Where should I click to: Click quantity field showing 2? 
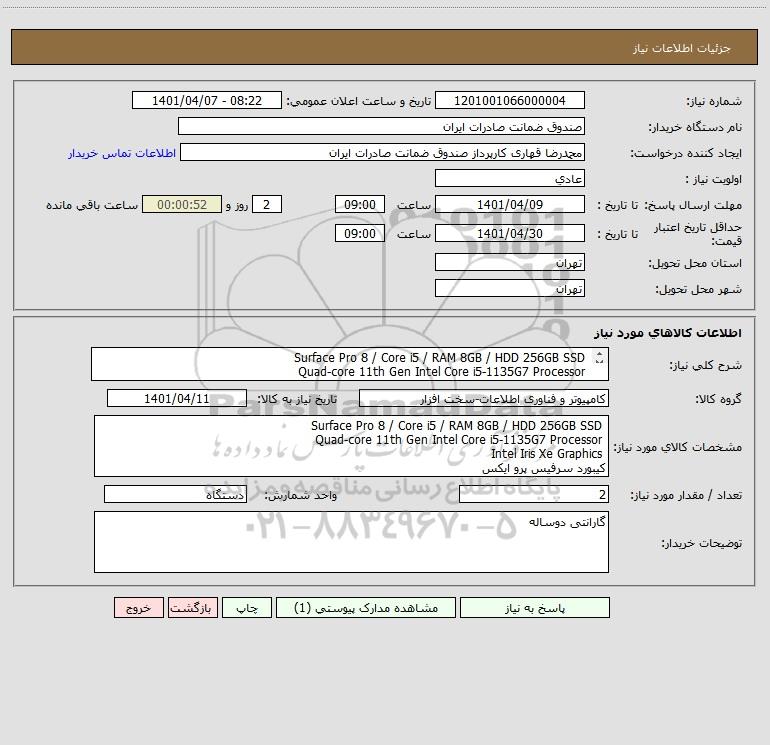(x=534, y=495)
